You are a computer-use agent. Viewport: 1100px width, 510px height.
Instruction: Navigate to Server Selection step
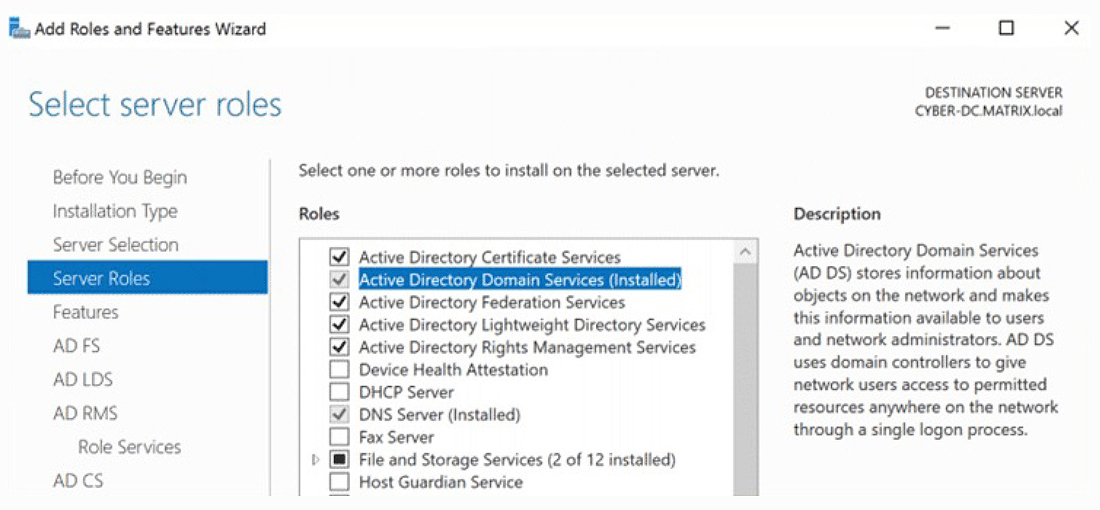click(x=115, y=245)
